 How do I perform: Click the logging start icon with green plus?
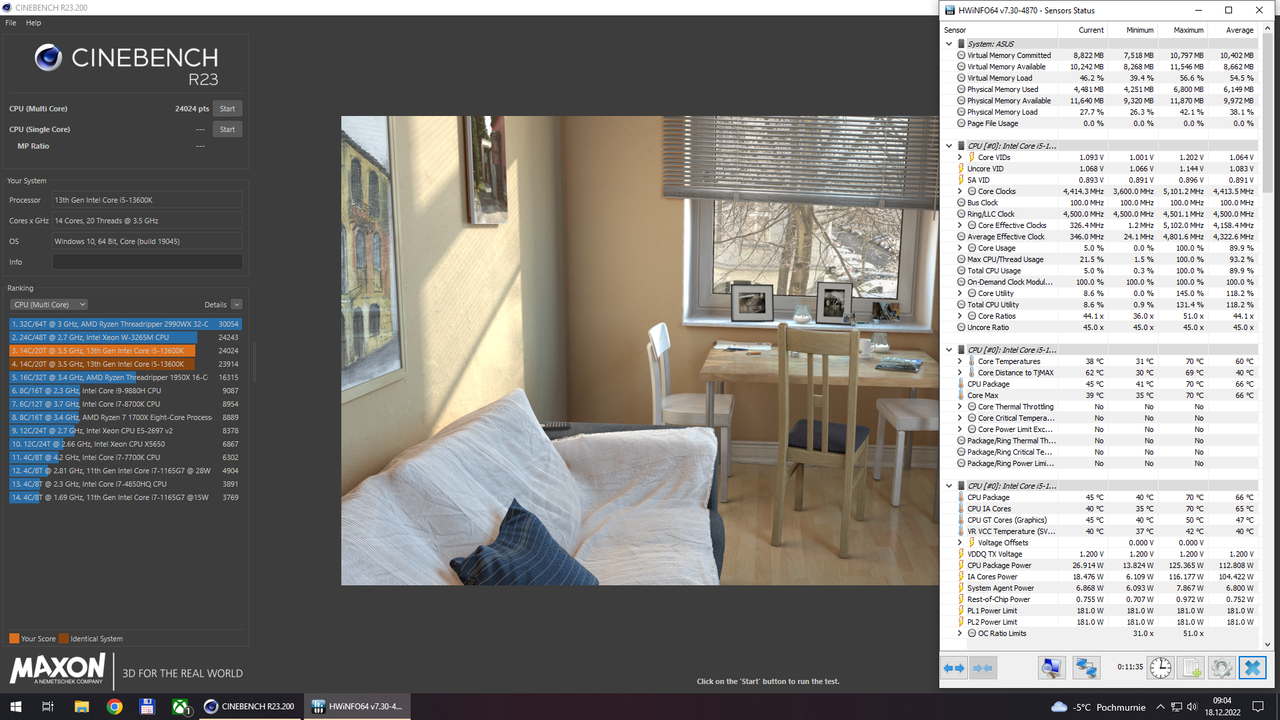pos(1190,667)
